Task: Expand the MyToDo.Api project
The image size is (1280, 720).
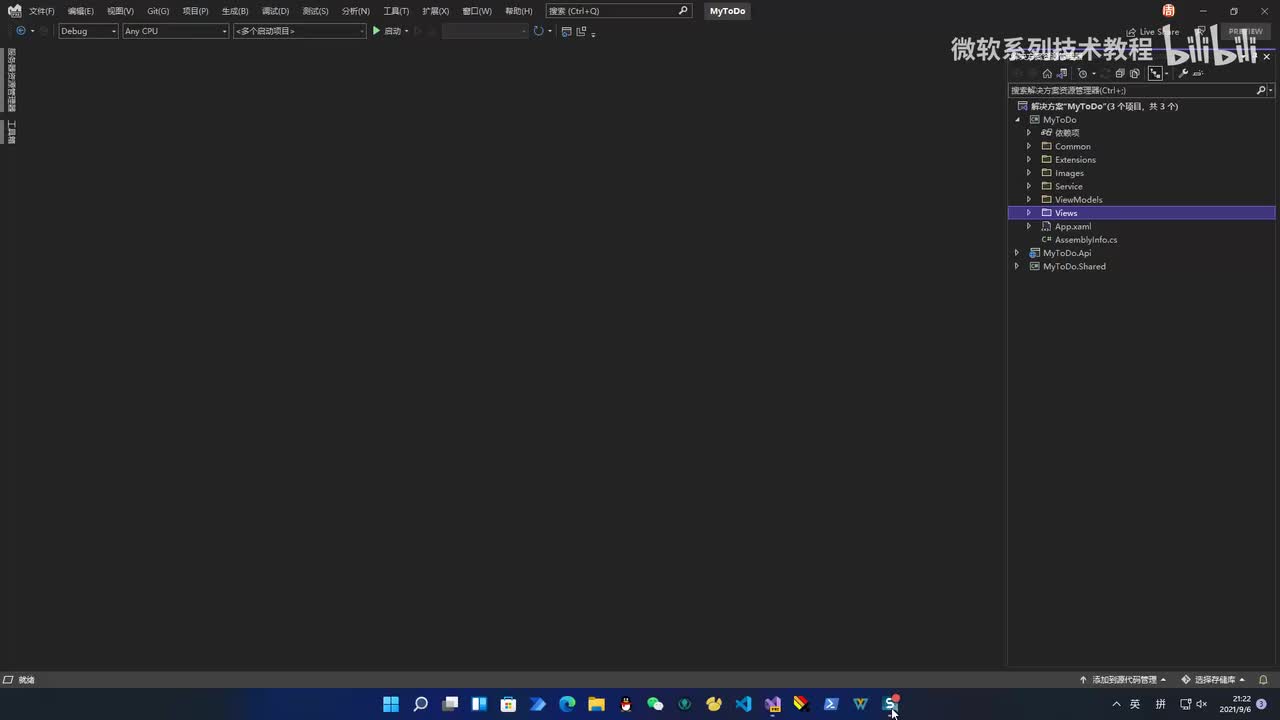Action: click(x=1018, y=253)
